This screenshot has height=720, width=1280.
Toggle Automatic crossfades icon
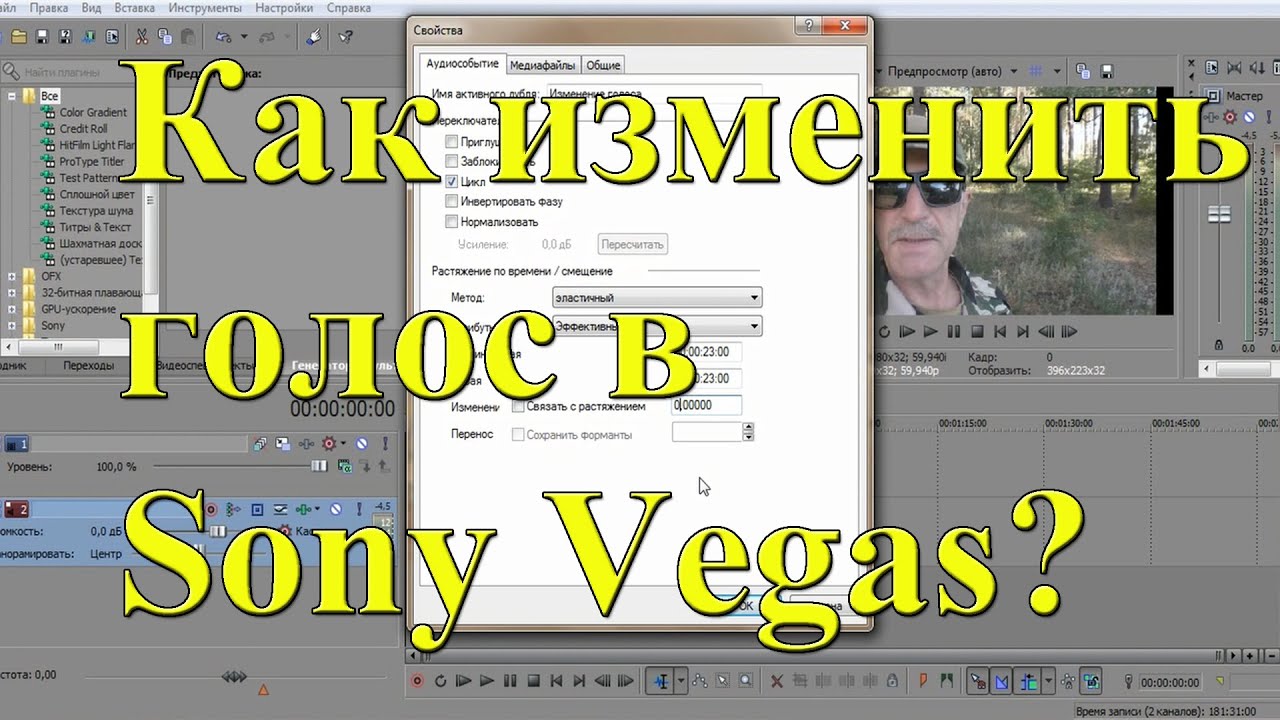pyautogui.click(x=1002, y=681)
